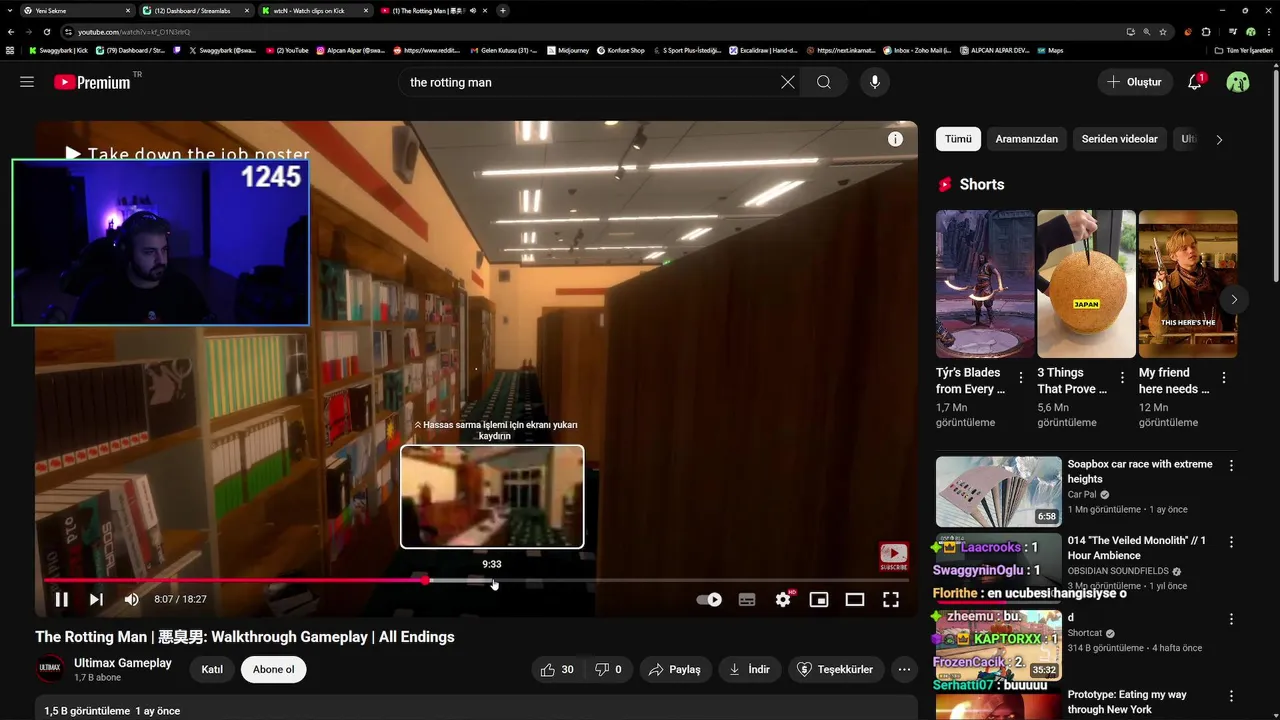The height and width of the screenshot is (720, 1280).
Task: Open options for My friend short
Action: [x=1224, y=378]
